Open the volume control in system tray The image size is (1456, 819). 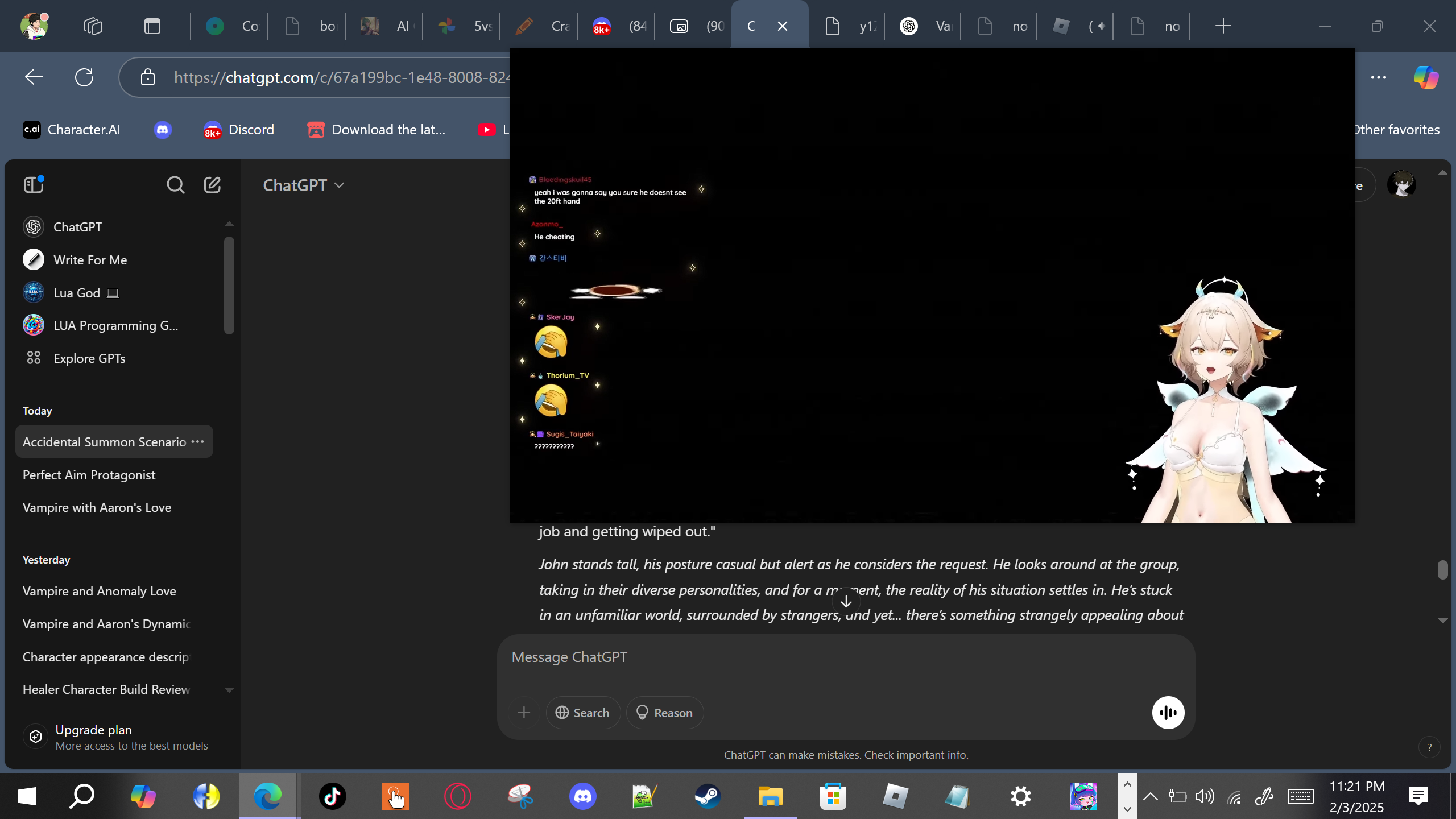1205,796
